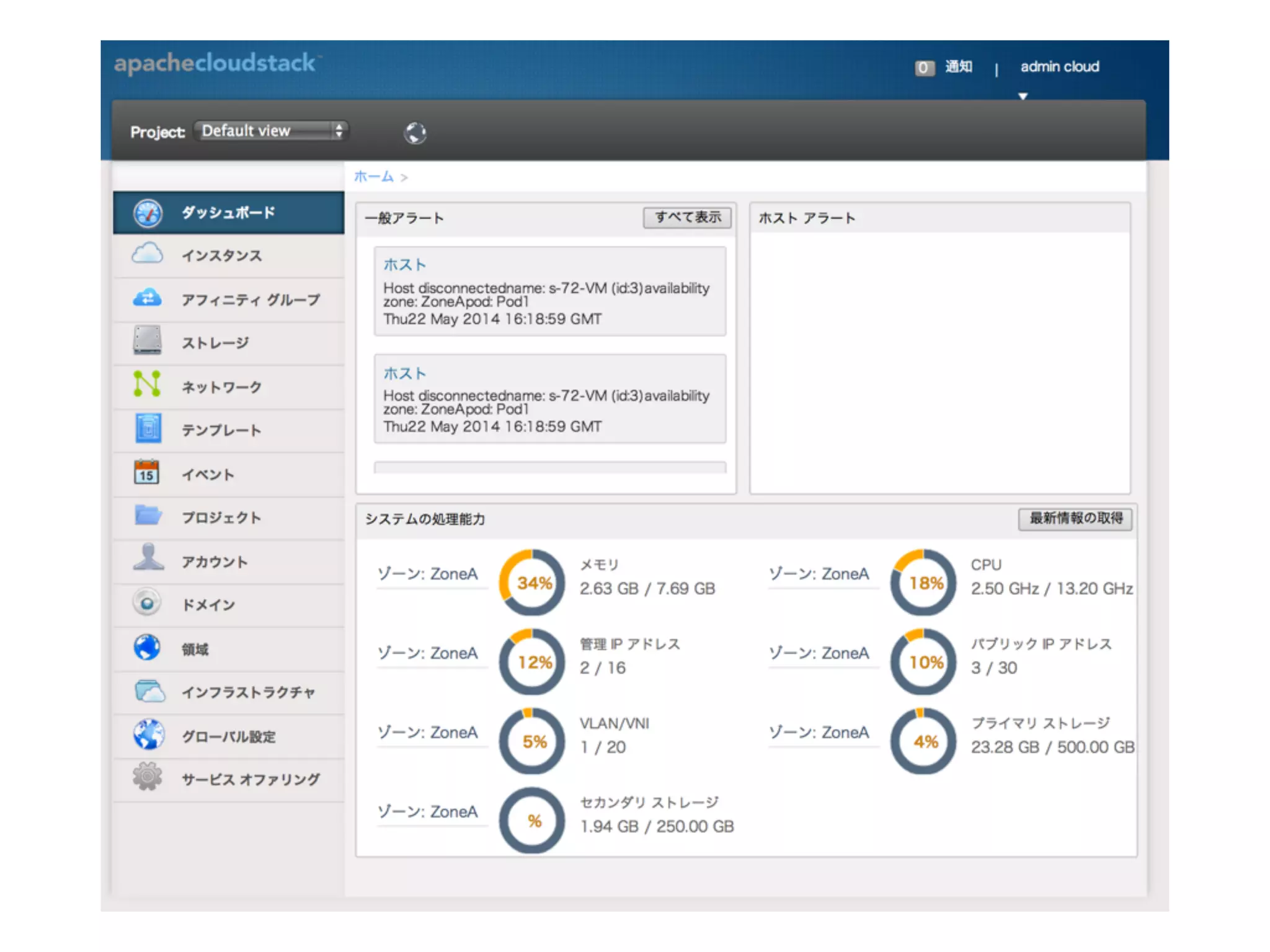Click the globe icon beside Project selector
The height and width of the screenshot is (952, 1270).
(415, 133)
